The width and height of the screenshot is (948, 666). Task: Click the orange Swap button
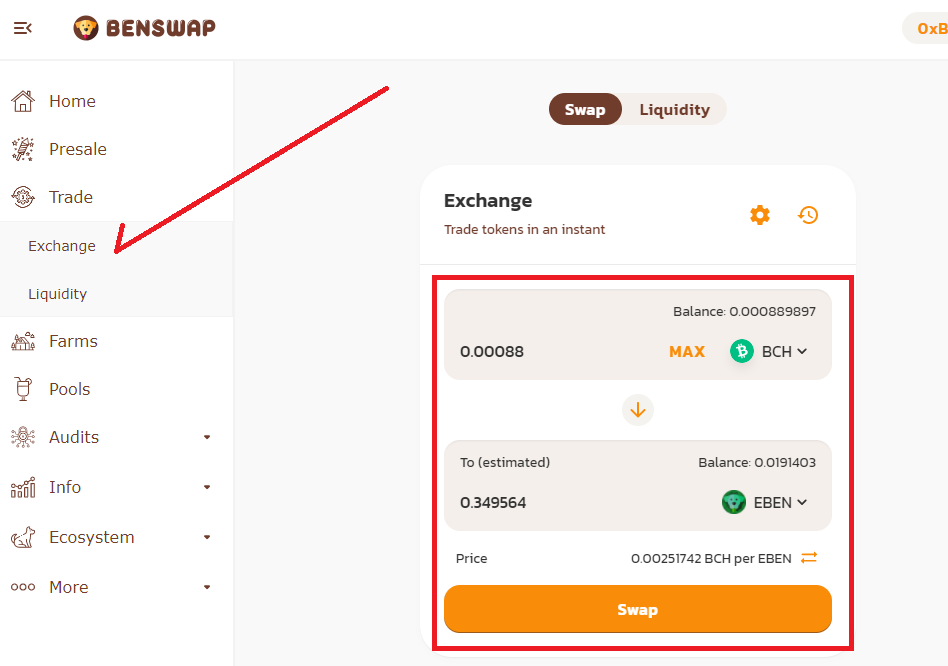pyautogui.click(x=638, y=609)
